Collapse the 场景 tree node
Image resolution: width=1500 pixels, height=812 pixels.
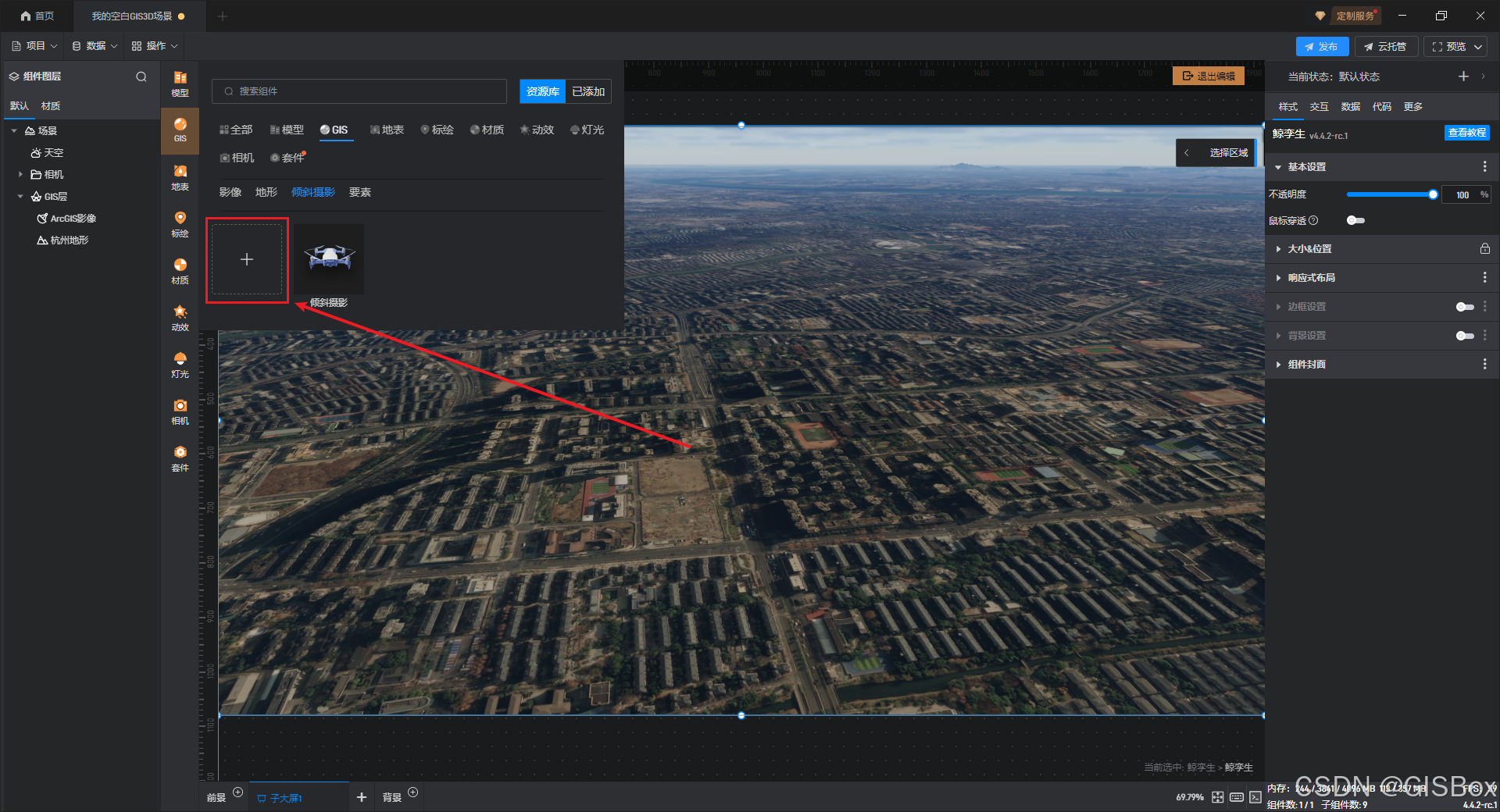[14, 130]
